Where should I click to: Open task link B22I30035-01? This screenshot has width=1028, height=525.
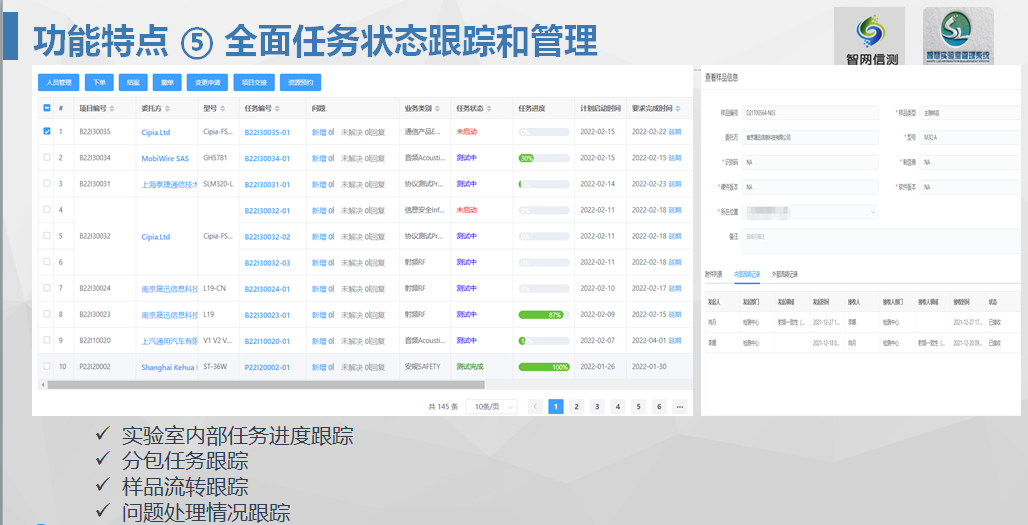[267, 132]
